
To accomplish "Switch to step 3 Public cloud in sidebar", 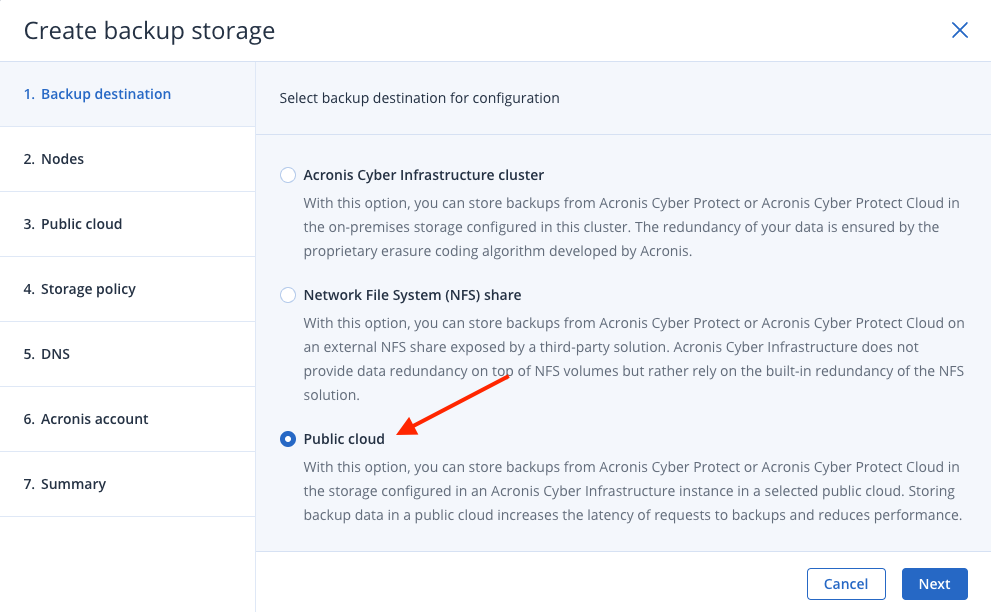I will (x=128, y=224).
